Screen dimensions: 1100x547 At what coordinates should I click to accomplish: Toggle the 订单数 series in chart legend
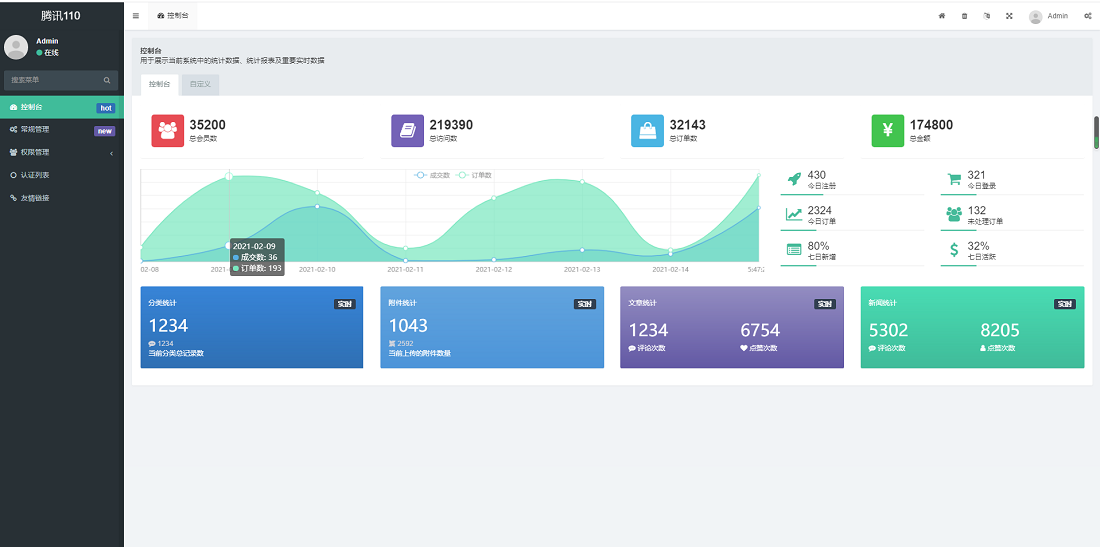[x=475, y=175]
